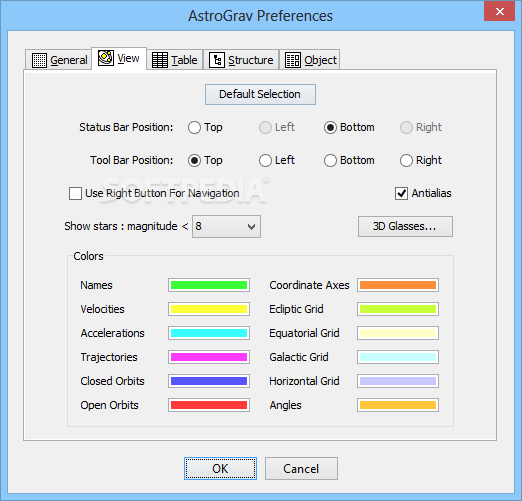Set Tool Bar Position to Right

(x=406, y=160)
